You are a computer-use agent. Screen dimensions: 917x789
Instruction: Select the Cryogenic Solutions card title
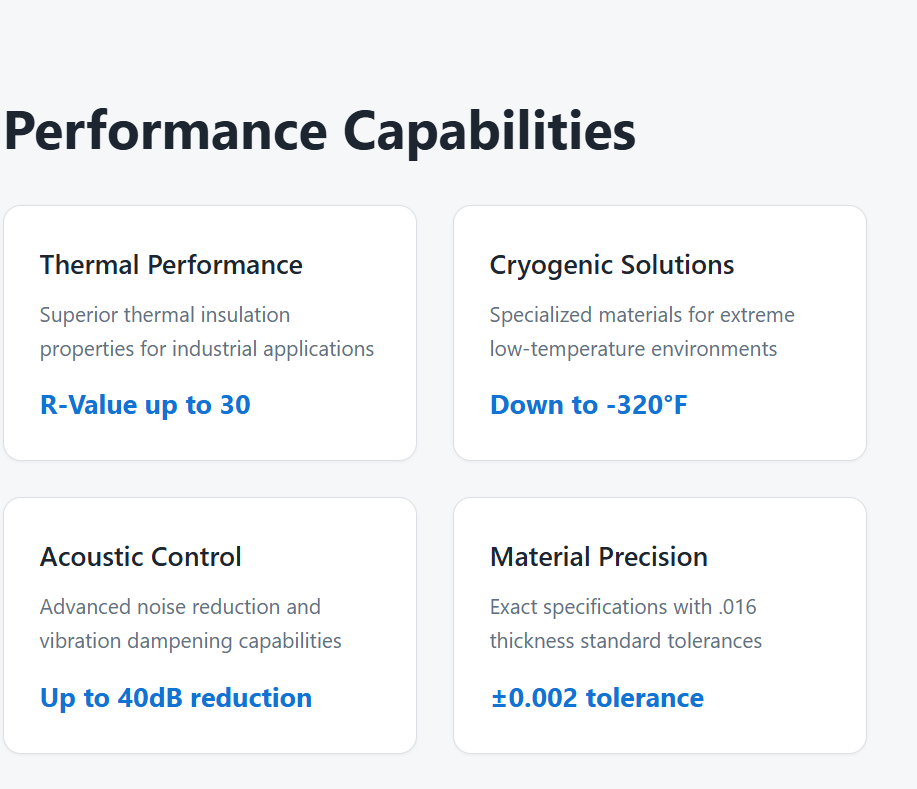pyautogui.click(x=612, y=265)
